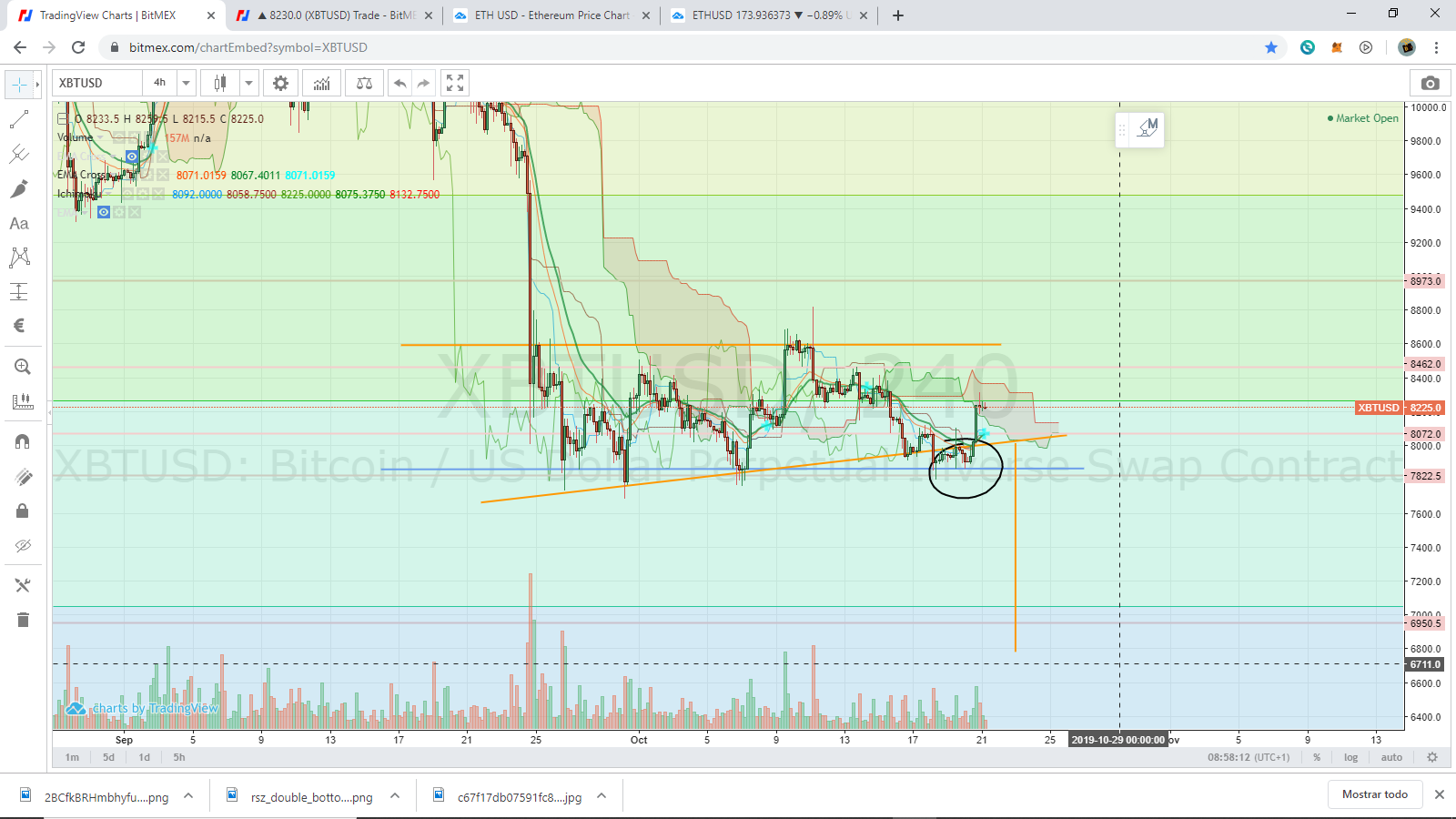Select the Aa text annotation tool
The height and width of the screenshot is (819, 1456).
19,223
